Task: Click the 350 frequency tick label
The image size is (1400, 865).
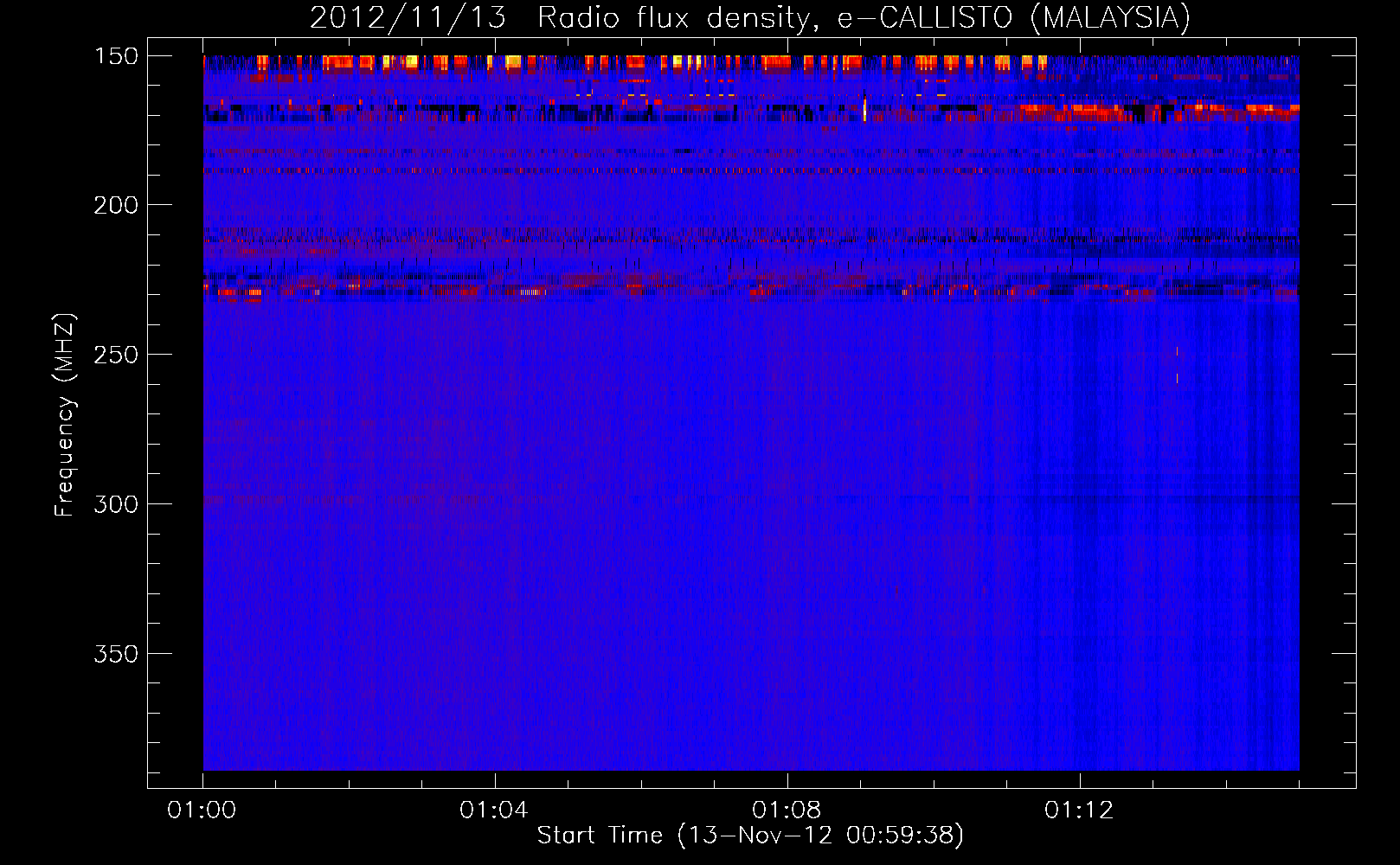Action: (x=116, y=654)
